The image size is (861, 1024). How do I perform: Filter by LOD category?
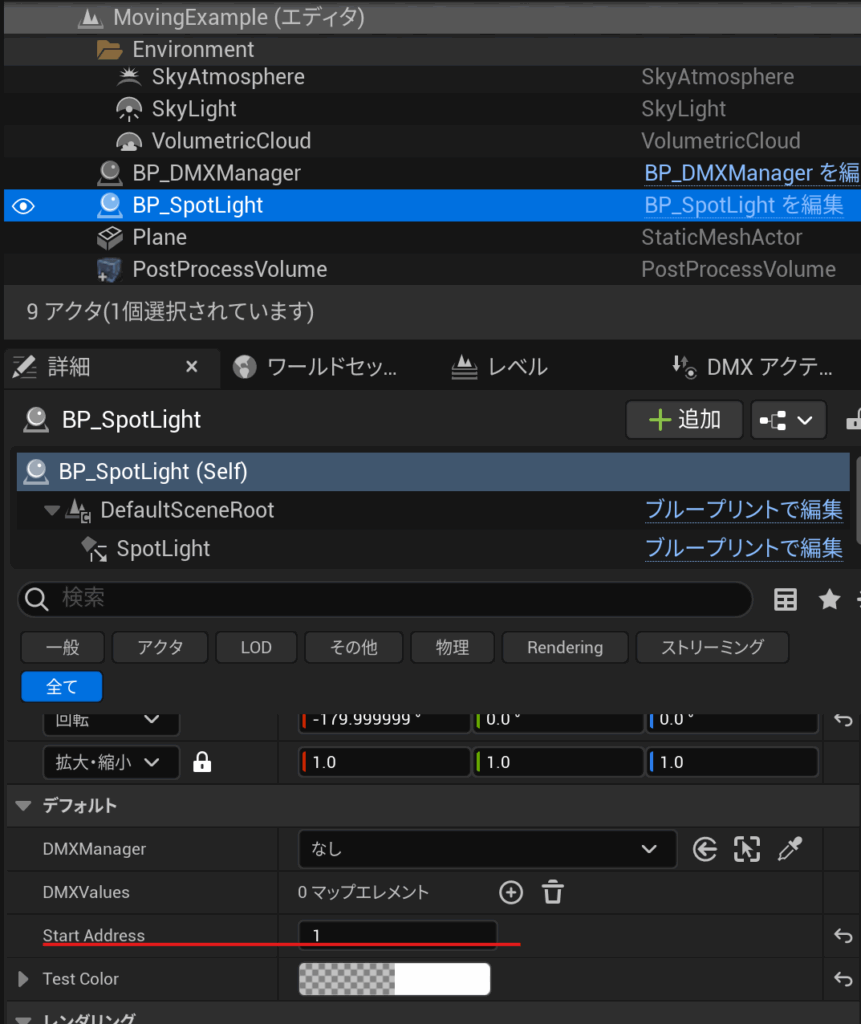click(x=256, y=647)
